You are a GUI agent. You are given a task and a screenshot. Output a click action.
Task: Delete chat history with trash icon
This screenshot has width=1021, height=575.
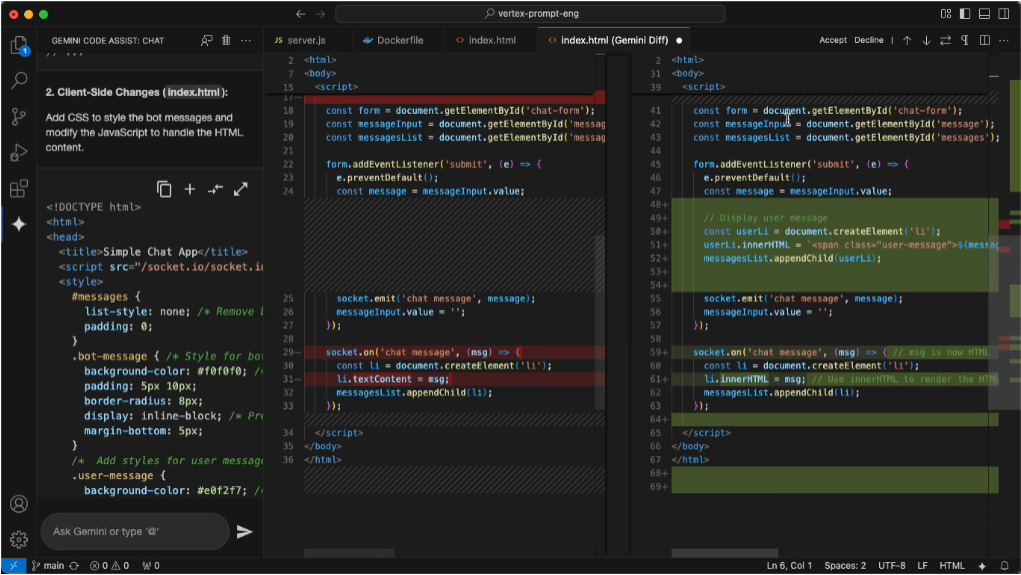click(x=226, y=41)
